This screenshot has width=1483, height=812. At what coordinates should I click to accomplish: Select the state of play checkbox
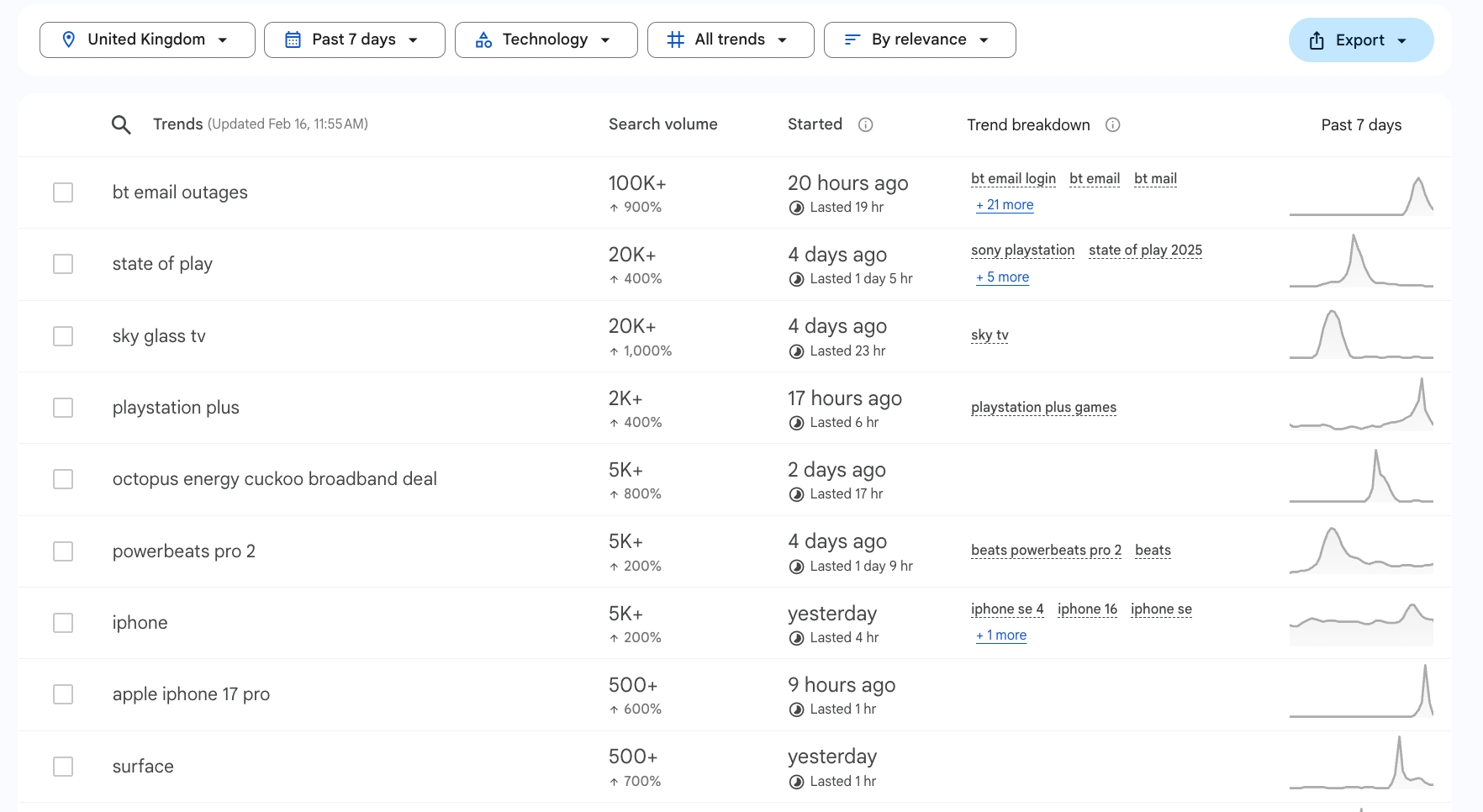coord(63,264)
